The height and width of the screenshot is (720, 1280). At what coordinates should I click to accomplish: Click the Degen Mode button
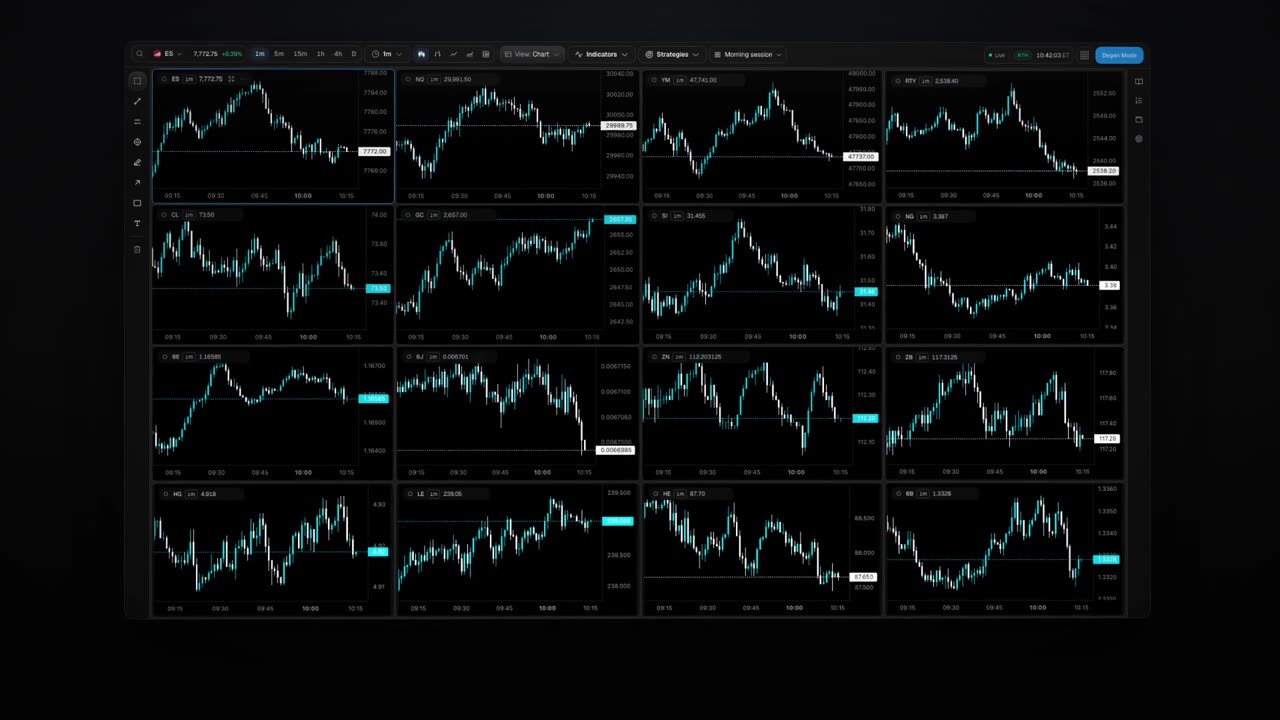pyautogui.click(x=1119, y=55)
